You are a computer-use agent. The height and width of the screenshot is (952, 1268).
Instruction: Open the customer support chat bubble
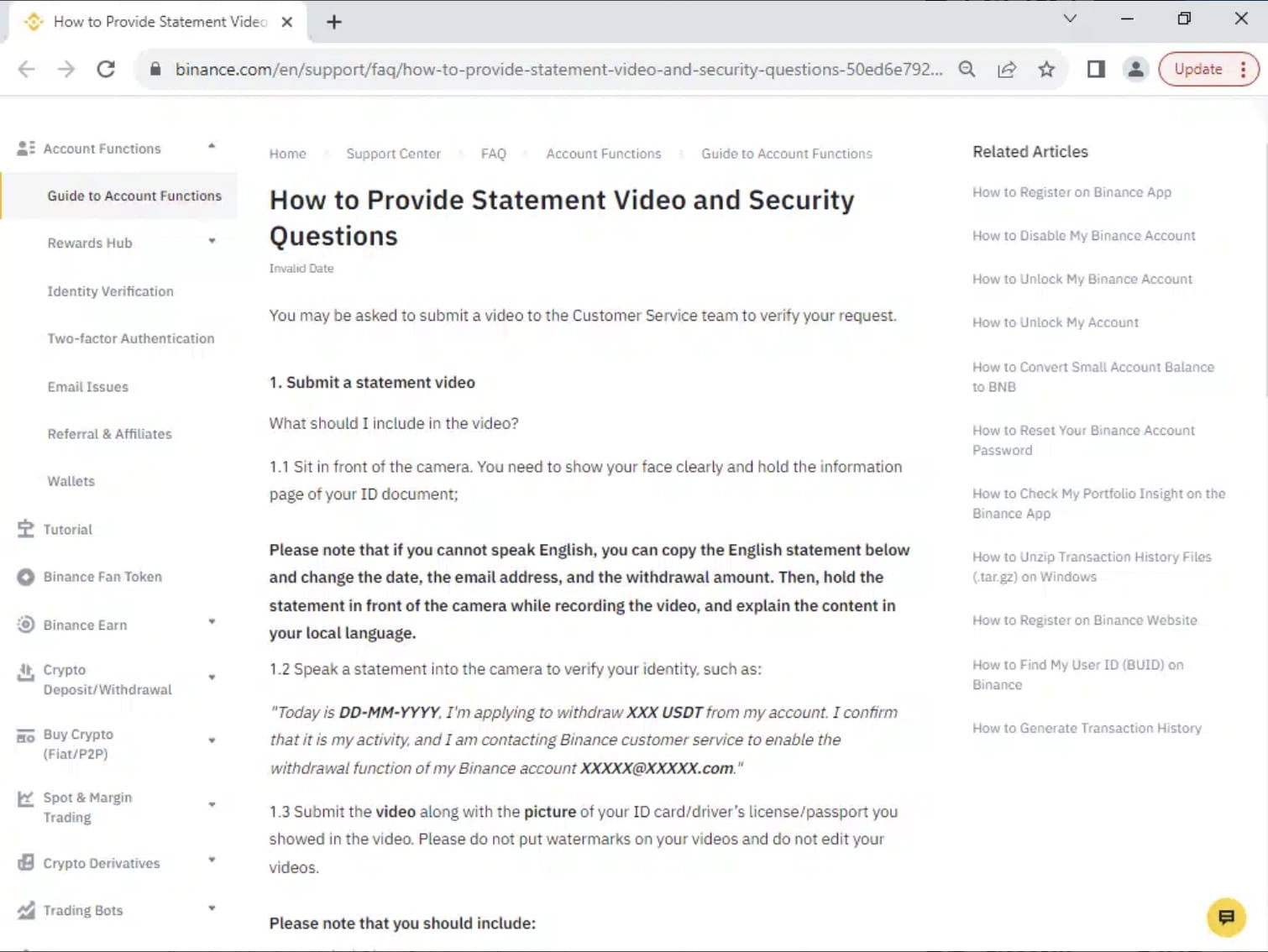tap(1226, 917)
